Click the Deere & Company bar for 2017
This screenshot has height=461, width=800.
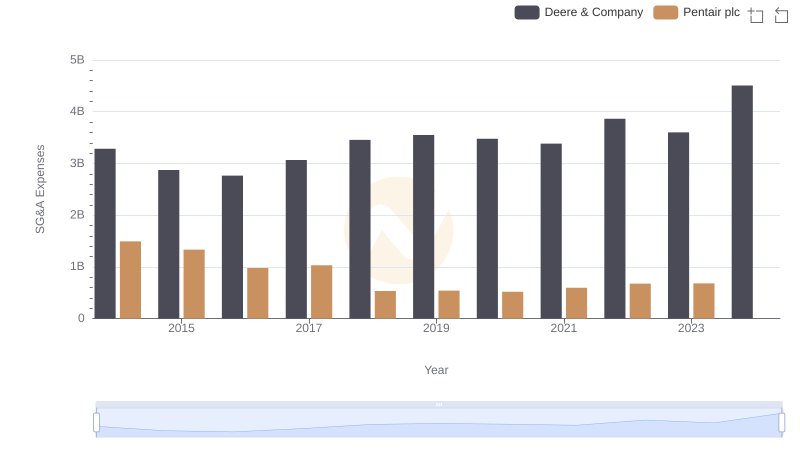[296, 239]
